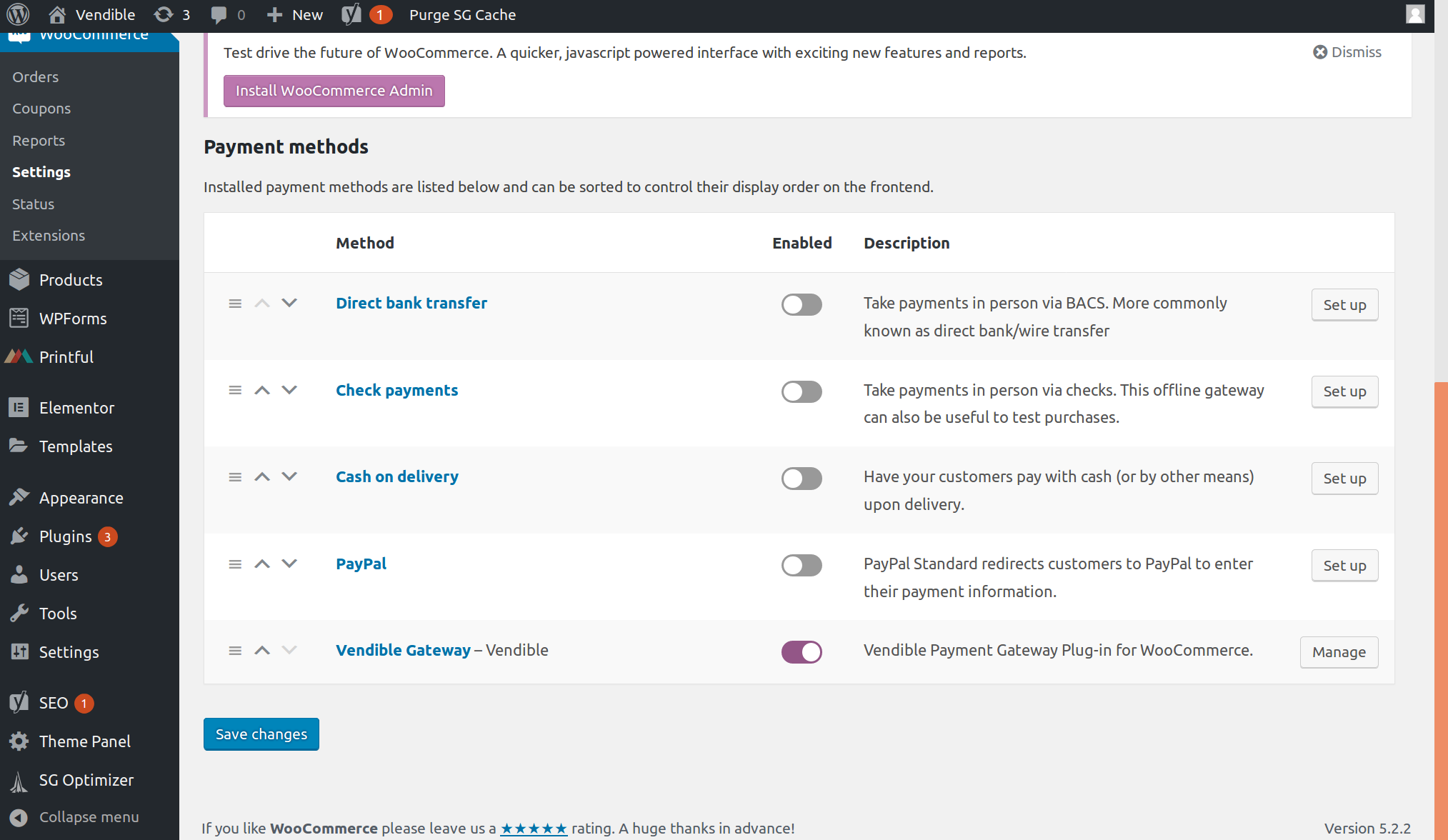1448x840 pixels.
Task: Open Manage for Vendible Gateway
Action: [1339, 652]
